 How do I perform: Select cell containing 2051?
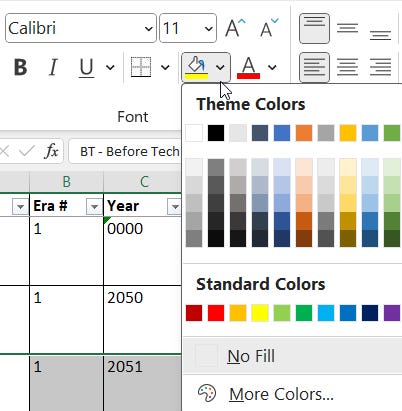[143, 383]
